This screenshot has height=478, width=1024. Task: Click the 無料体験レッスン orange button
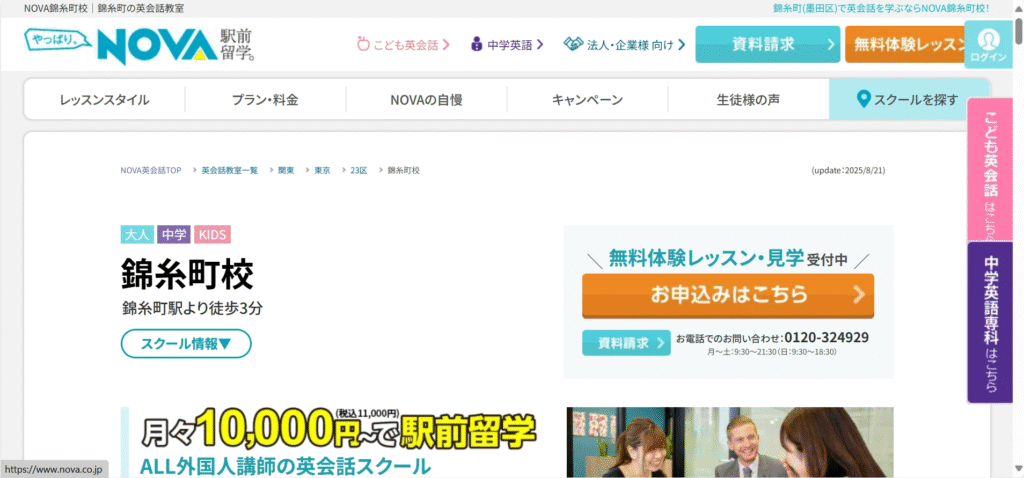pyautogui.click(x=905, y=44)
